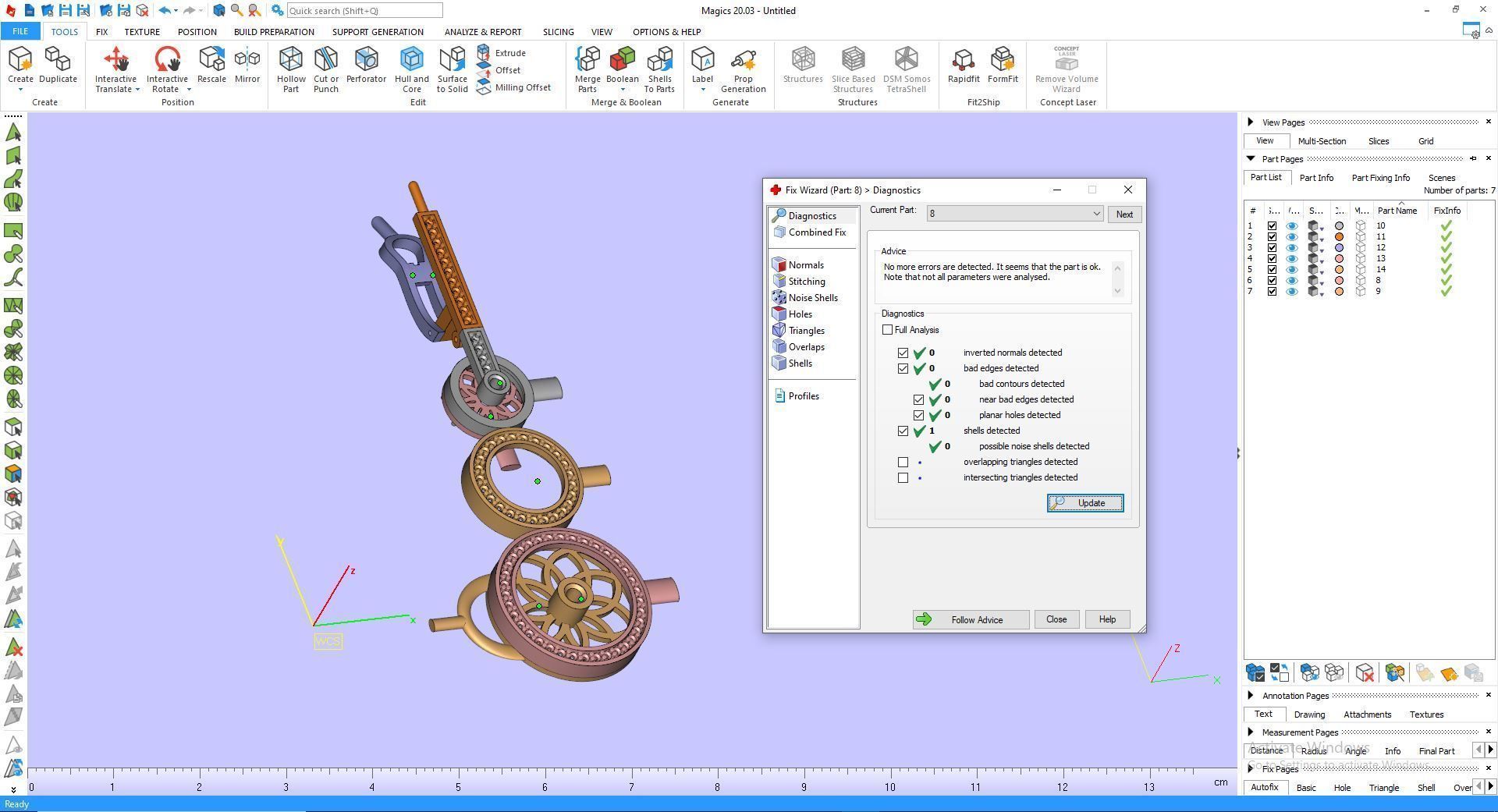
Task: Activate the Mirror tool
Action: tap(247, 66)
